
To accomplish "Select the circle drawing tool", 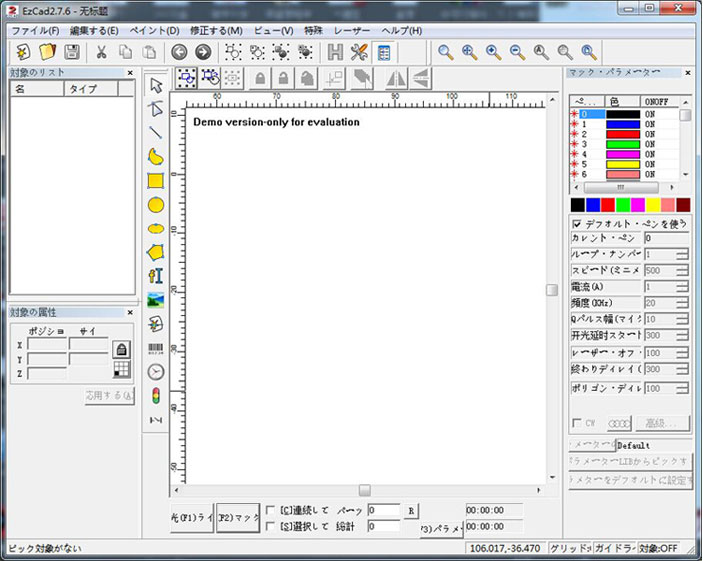I will (x=156, y=205).
